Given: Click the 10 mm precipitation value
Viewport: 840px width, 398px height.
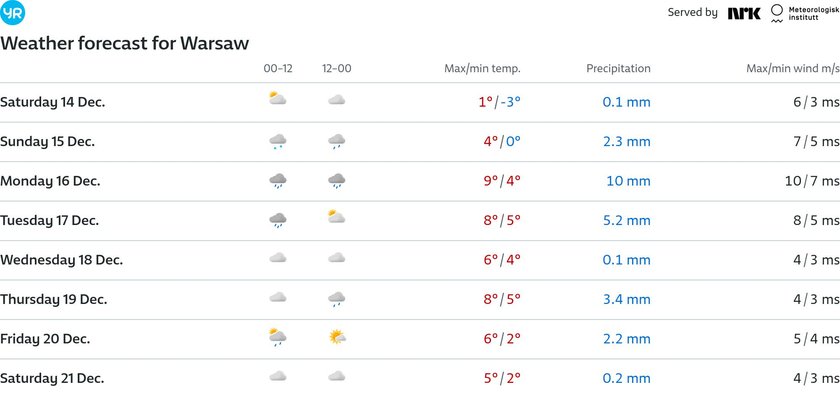Looking at the screenshot, I should point(628,181).
